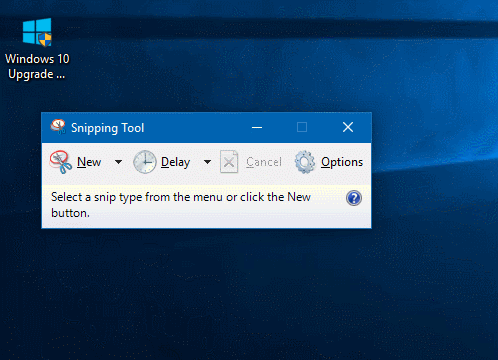Screen dimensions: 498x360
Task: Click the disabled maximize button
Action: tap(302, 127)
